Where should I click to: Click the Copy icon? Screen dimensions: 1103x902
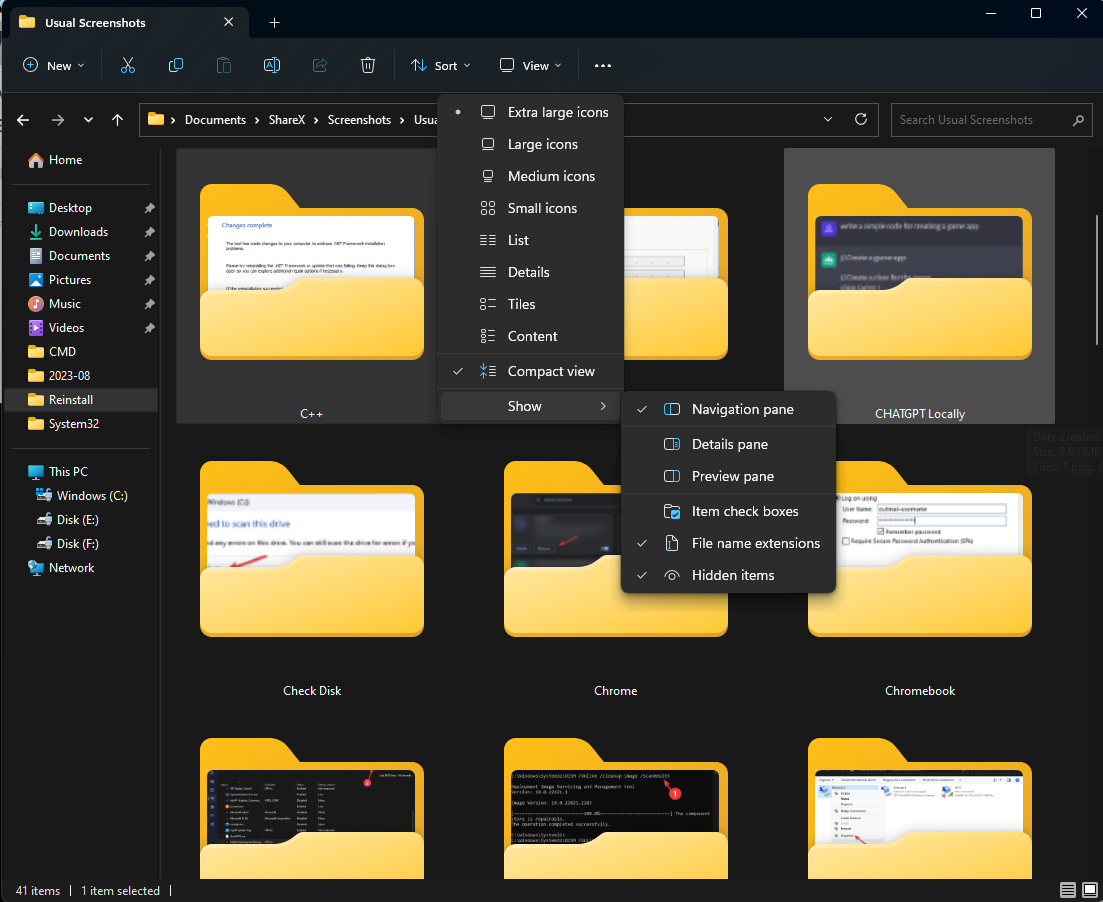click(x=175, y=65)
